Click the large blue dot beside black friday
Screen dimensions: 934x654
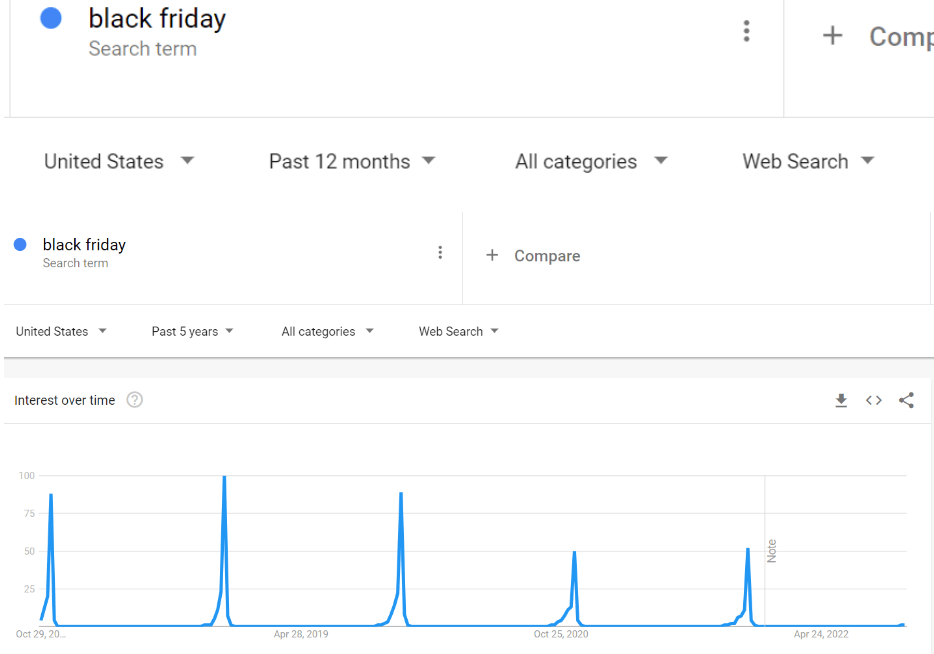tap(51, 19)
